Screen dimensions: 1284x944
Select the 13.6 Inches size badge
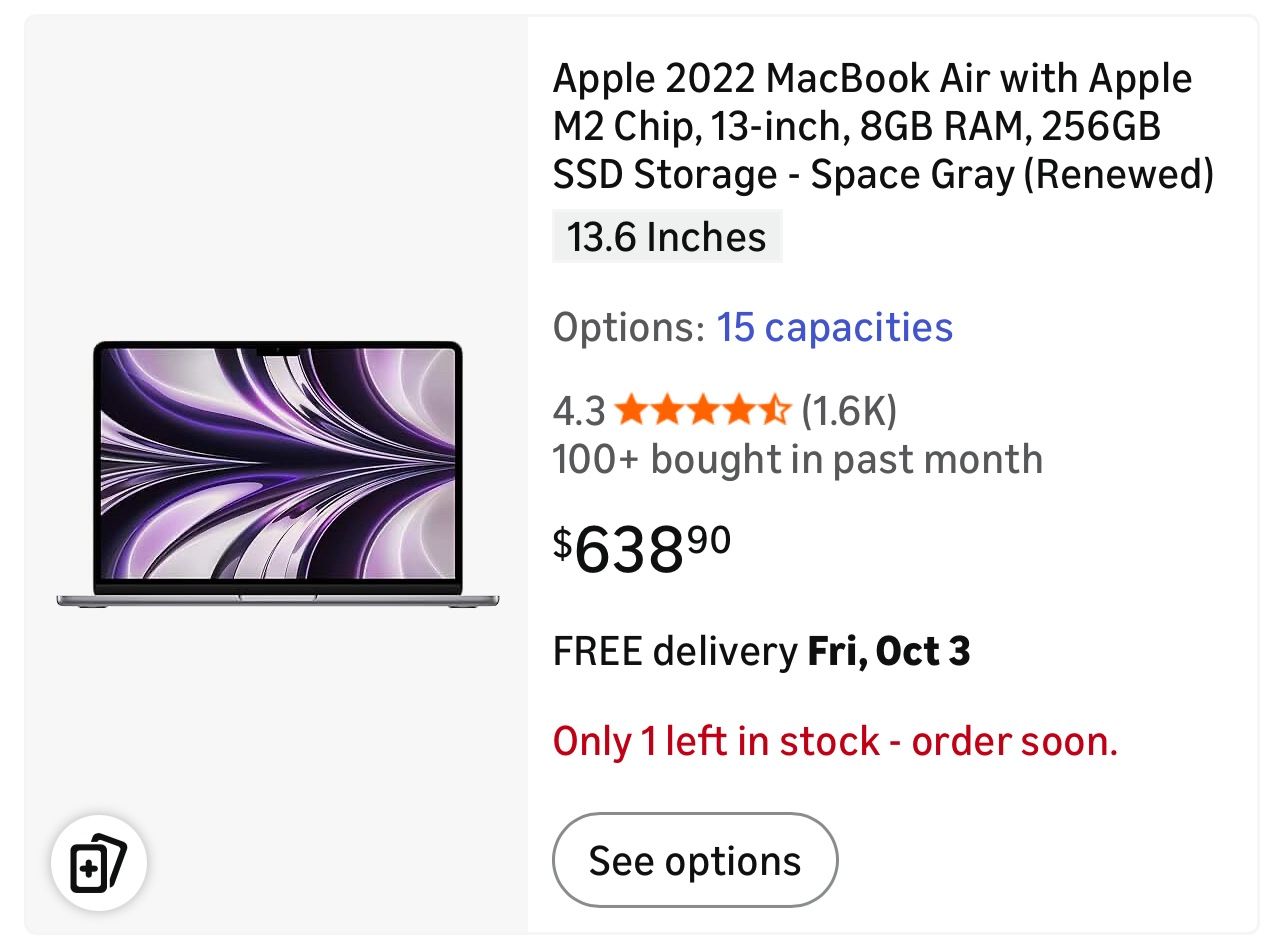point(667,238)
